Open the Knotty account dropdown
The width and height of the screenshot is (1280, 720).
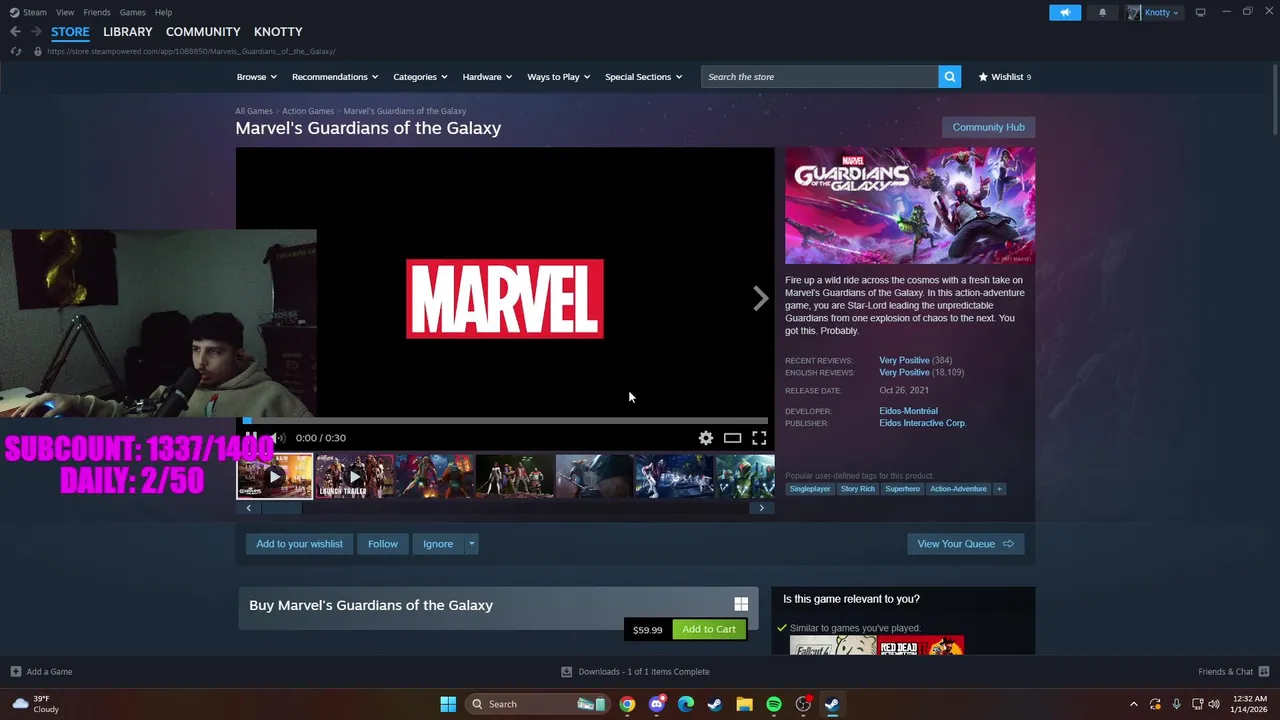(x=1154, y=12)
